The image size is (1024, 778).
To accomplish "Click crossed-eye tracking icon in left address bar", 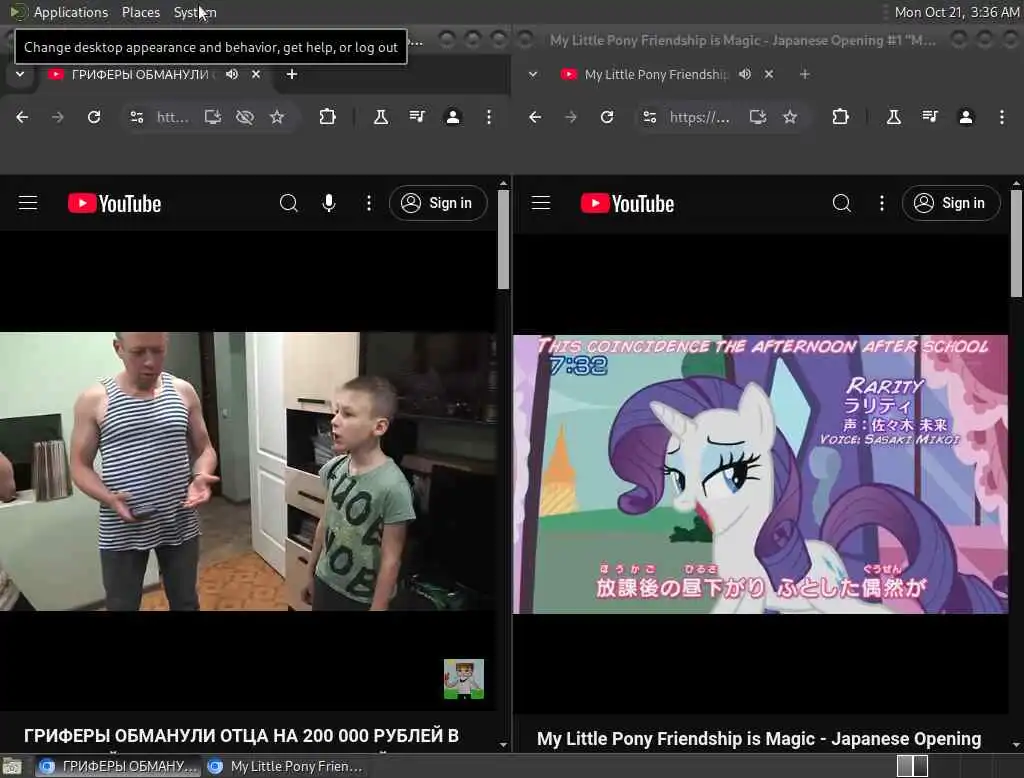I will [x=245, y=117].
